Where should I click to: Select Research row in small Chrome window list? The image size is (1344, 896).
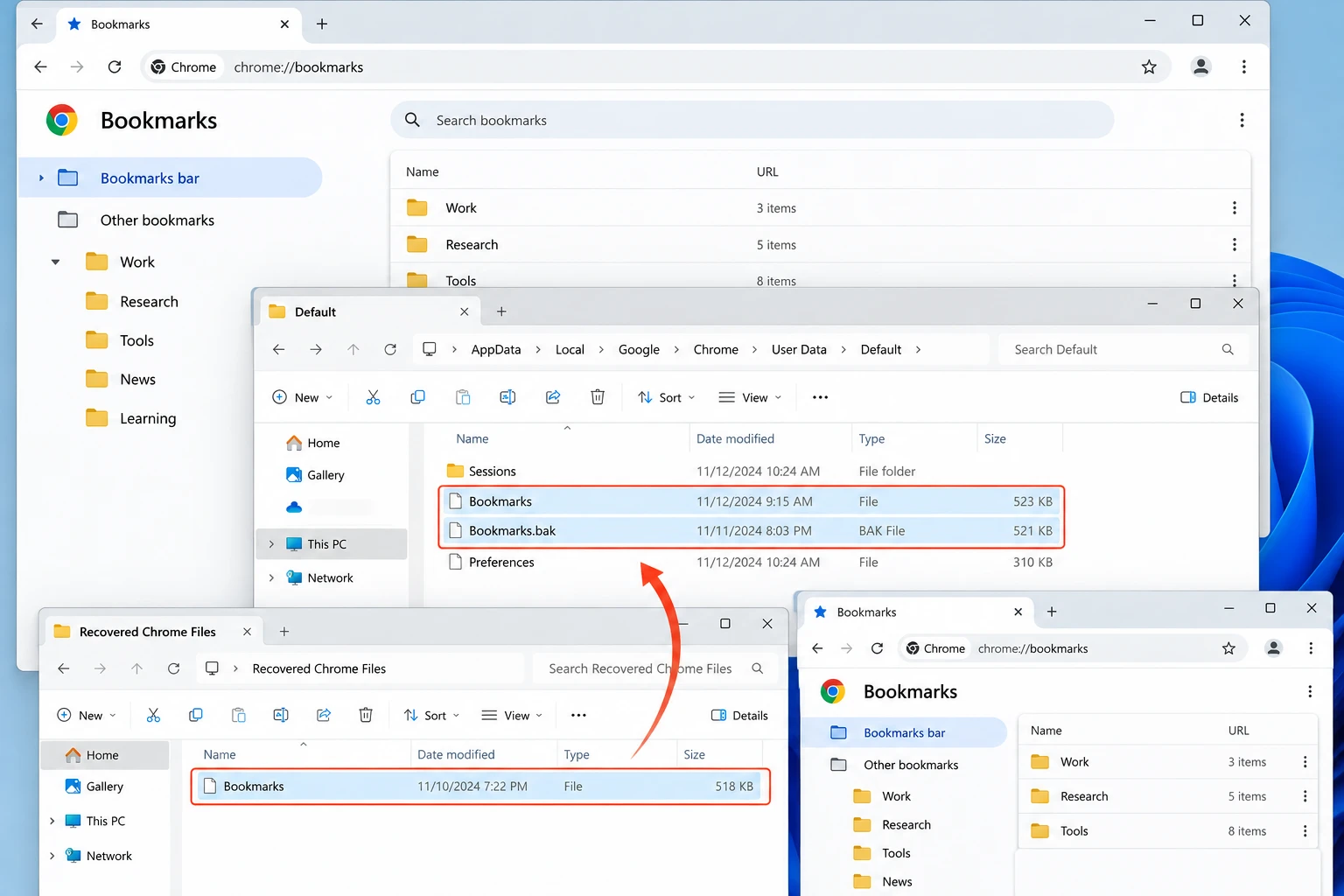coord(1167,796)
